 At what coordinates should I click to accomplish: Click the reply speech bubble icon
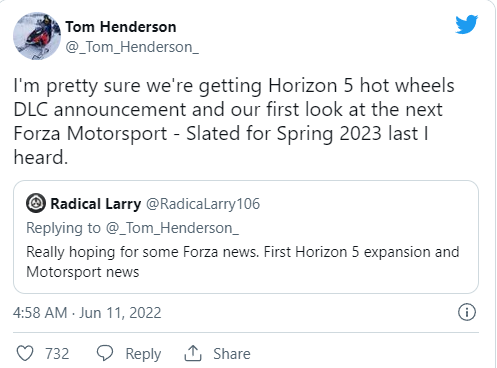pos(105,353)
